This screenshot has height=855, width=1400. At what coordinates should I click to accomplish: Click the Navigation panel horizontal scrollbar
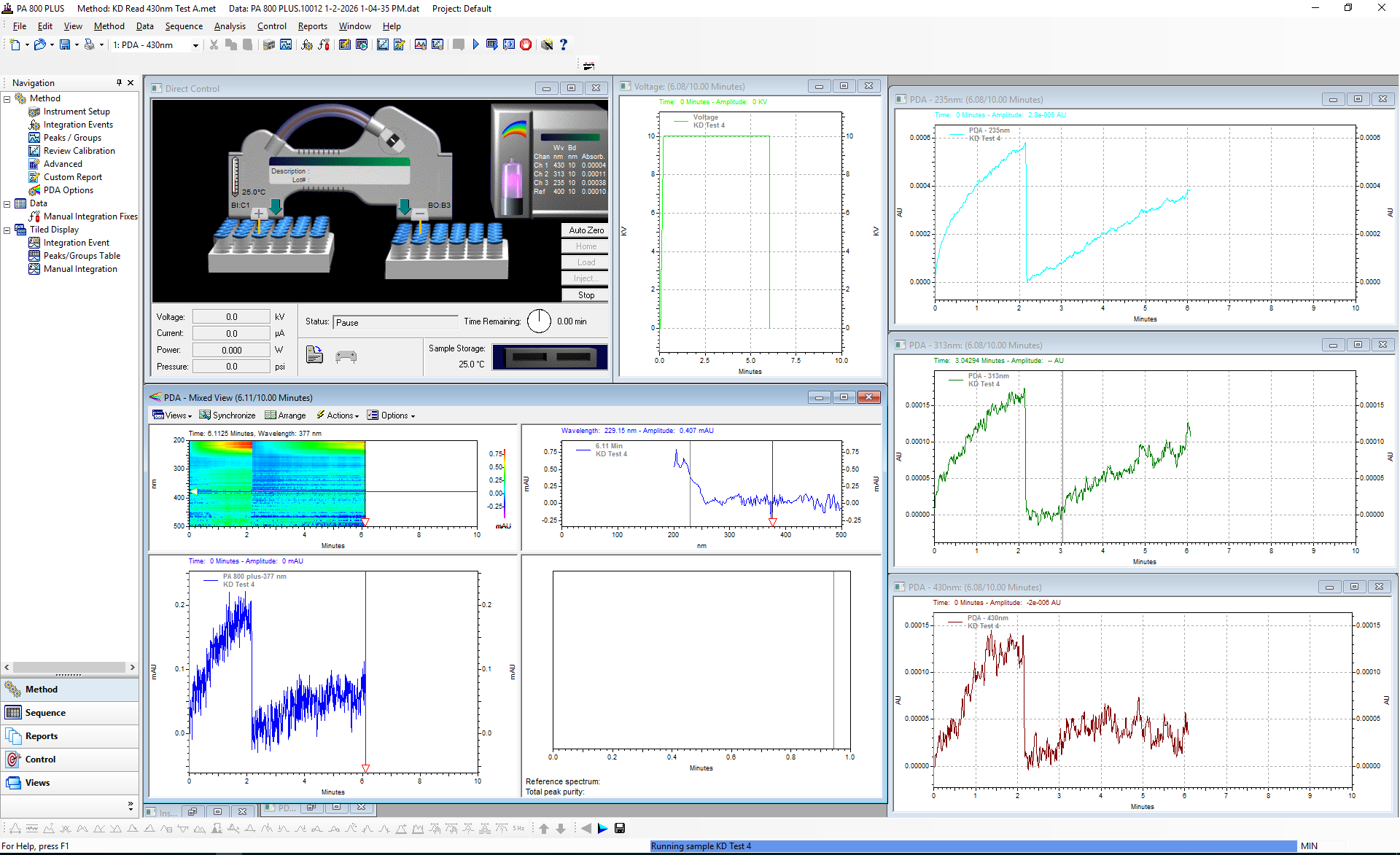pos(69,667)
